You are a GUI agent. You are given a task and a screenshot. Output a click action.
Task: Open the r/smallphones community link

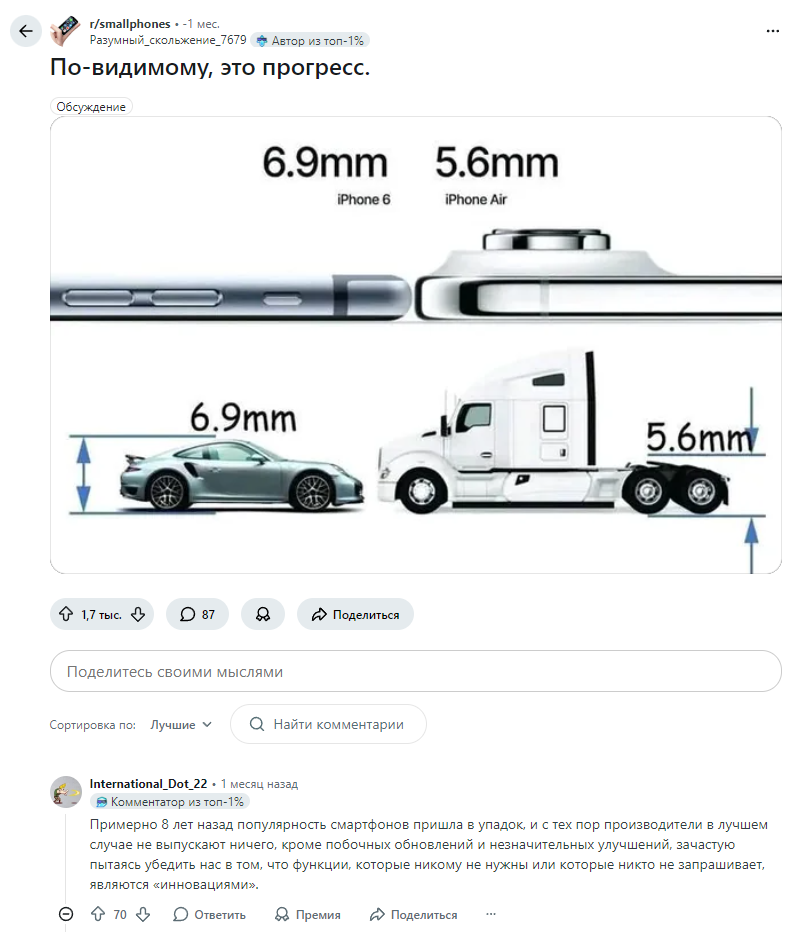(x=130, y=24)
